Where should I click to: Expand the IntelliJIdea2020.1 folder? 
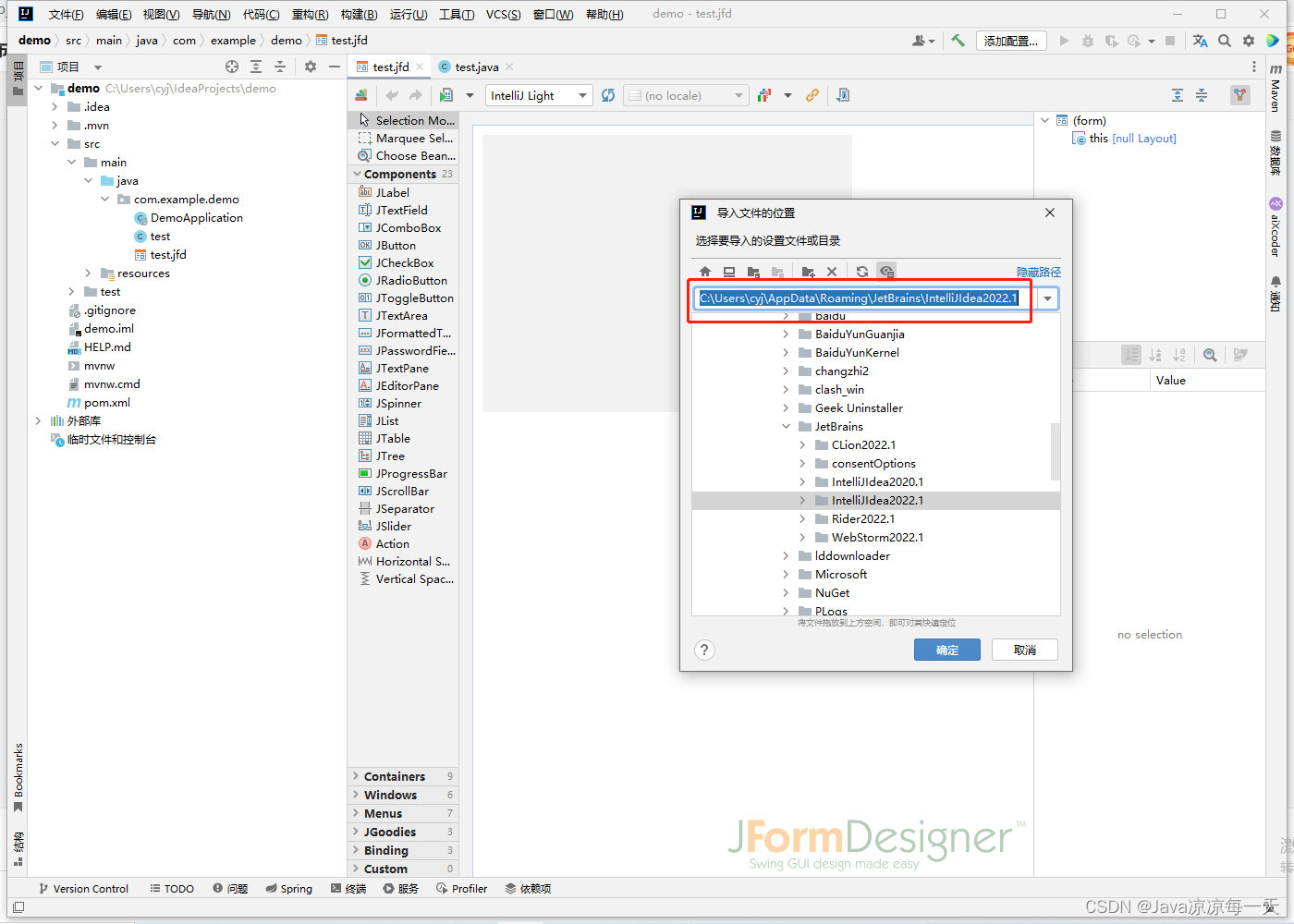click(803, 481)
